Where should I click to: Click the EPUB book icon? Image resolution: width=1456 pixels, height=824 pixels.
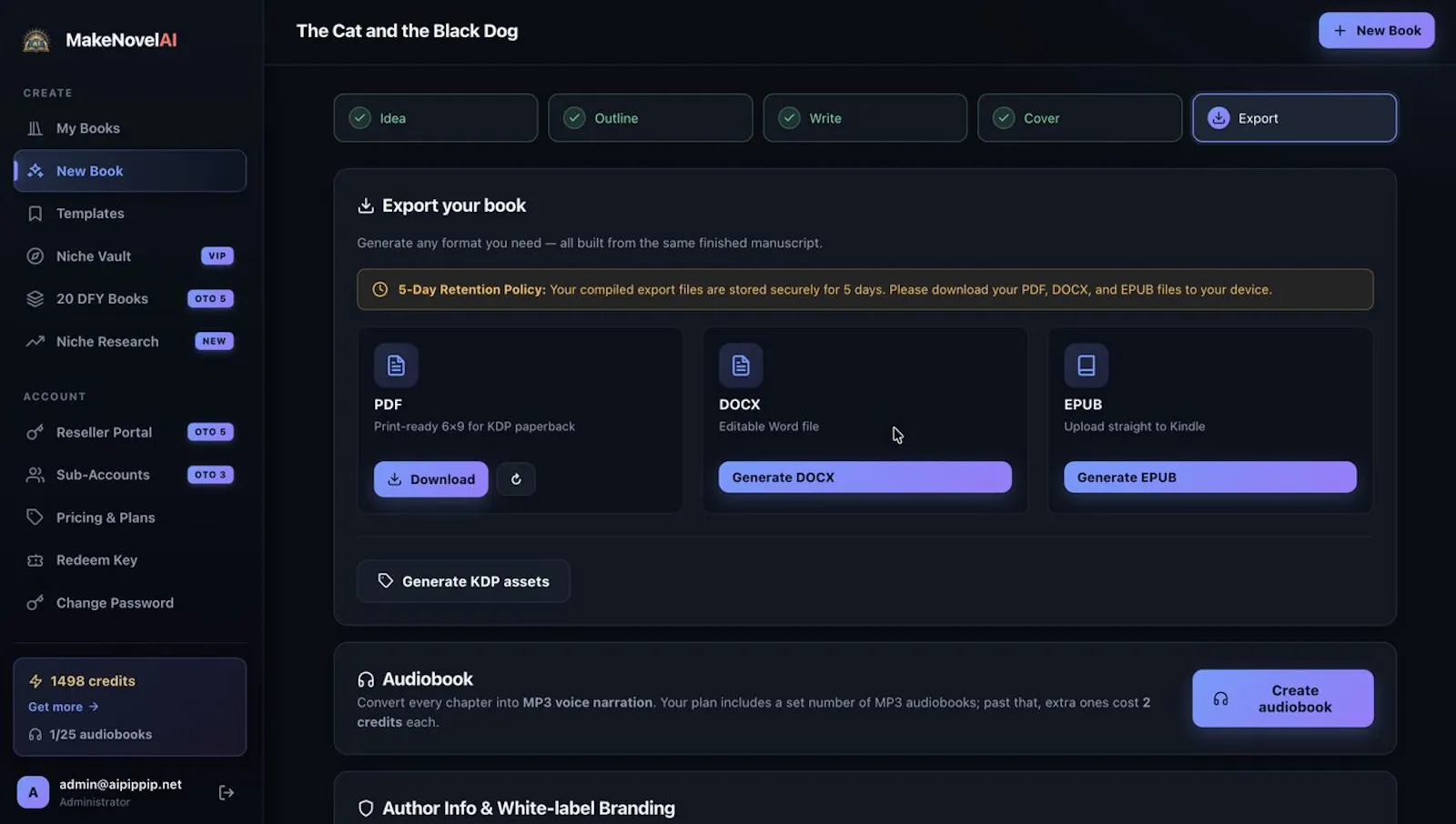(1086, 366)
